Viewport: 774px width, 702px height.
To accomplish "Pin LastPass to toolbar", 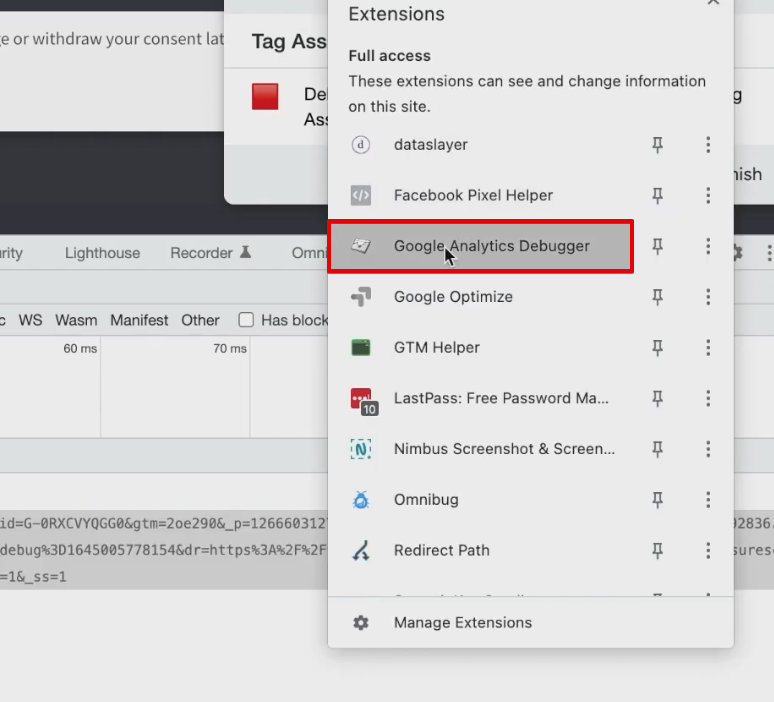I will tap(658, 398).
